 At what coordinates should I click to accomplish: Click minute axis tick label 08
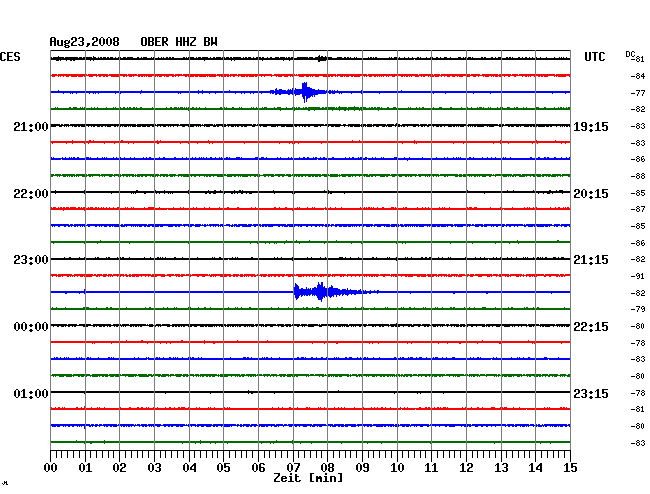tap(327, 467)
